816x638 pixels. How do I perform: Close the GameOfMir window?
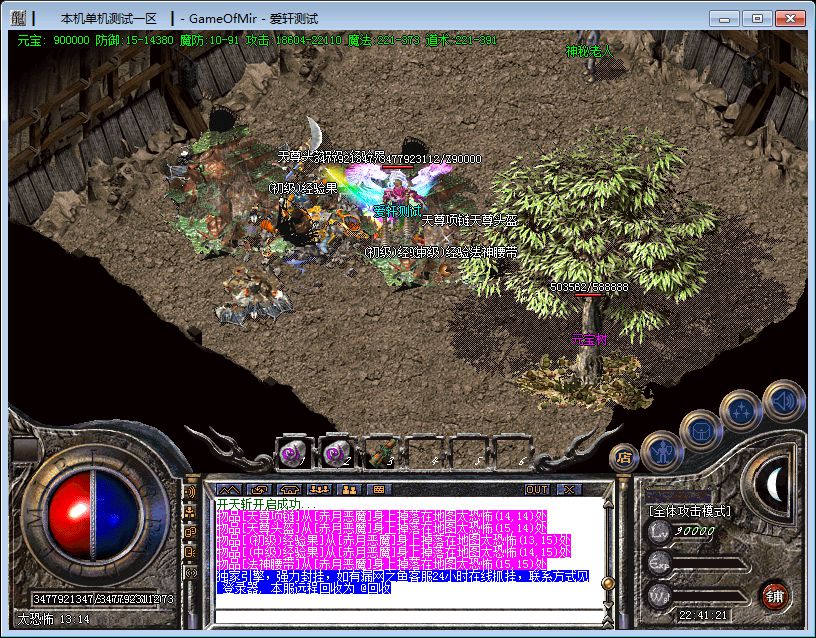pos(790,19)
